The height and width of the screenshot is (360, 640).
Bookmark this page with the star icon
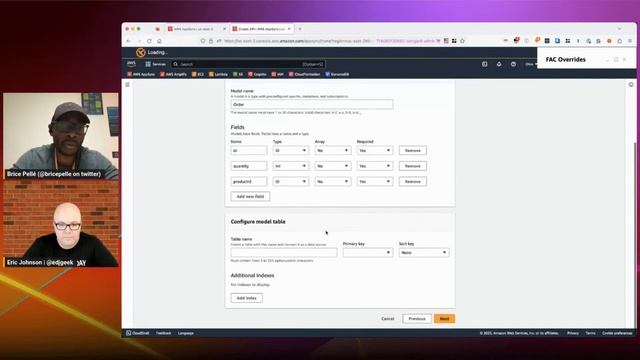(x=462, y=41)
